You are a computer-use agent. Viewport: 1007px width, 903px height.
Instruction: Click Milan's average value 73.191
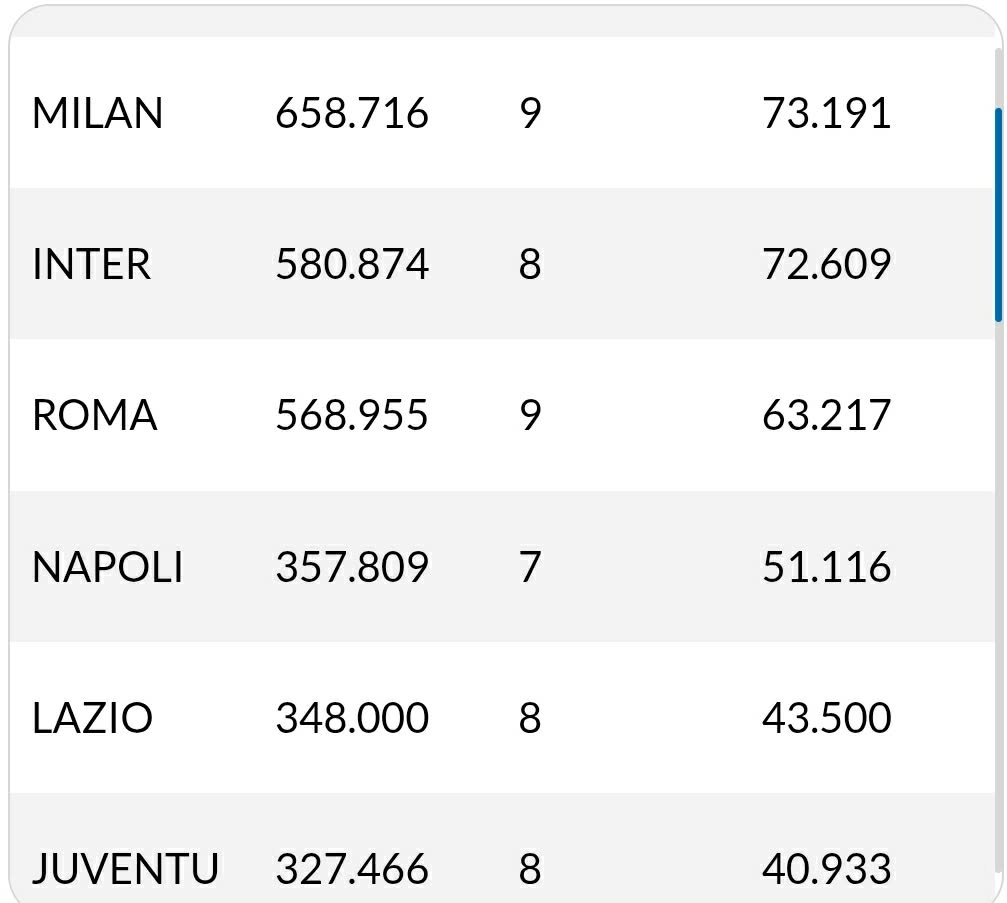tap(826, 113)
